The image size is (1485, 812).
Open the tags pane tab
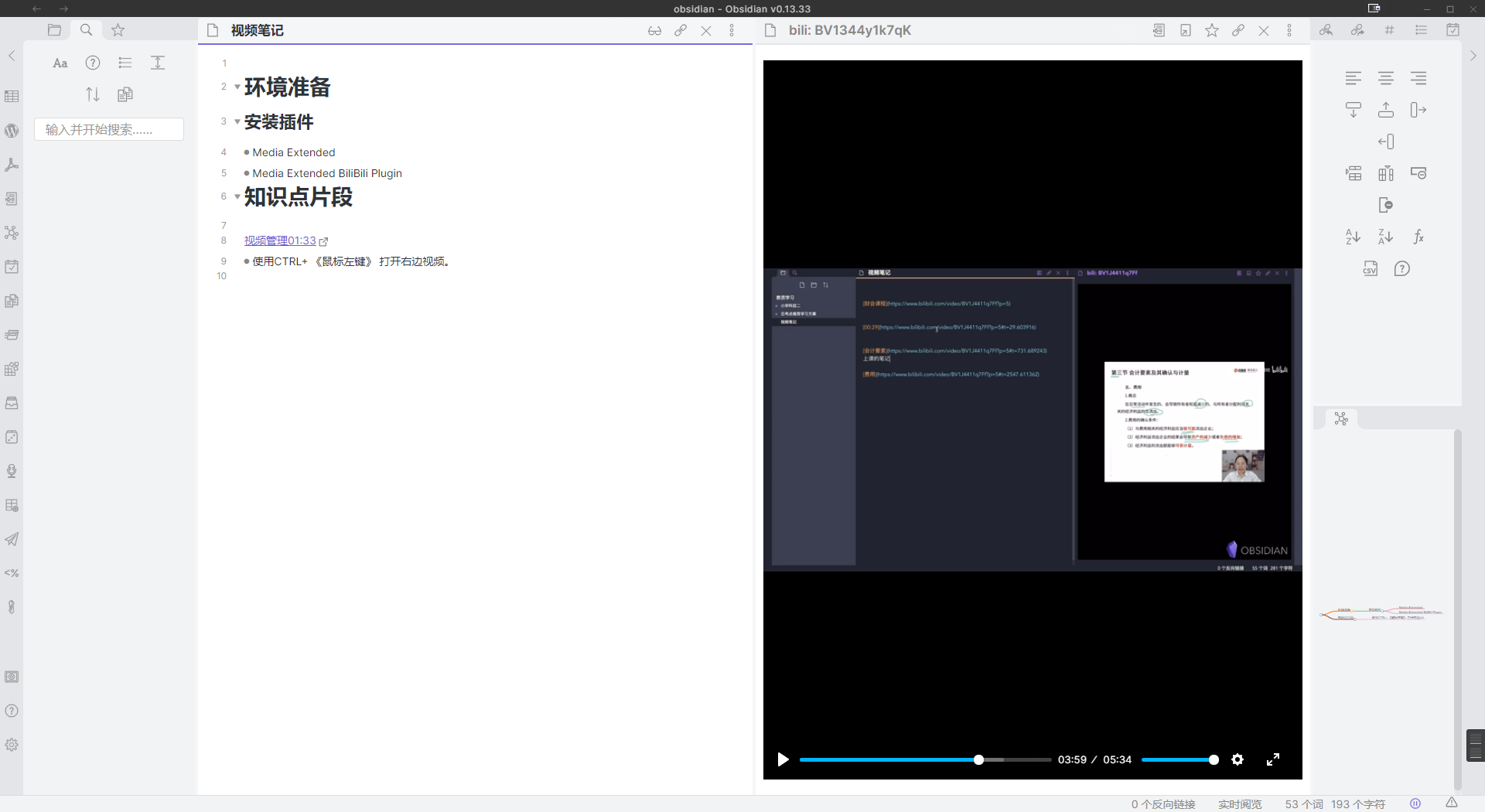tap(1389, 30)
